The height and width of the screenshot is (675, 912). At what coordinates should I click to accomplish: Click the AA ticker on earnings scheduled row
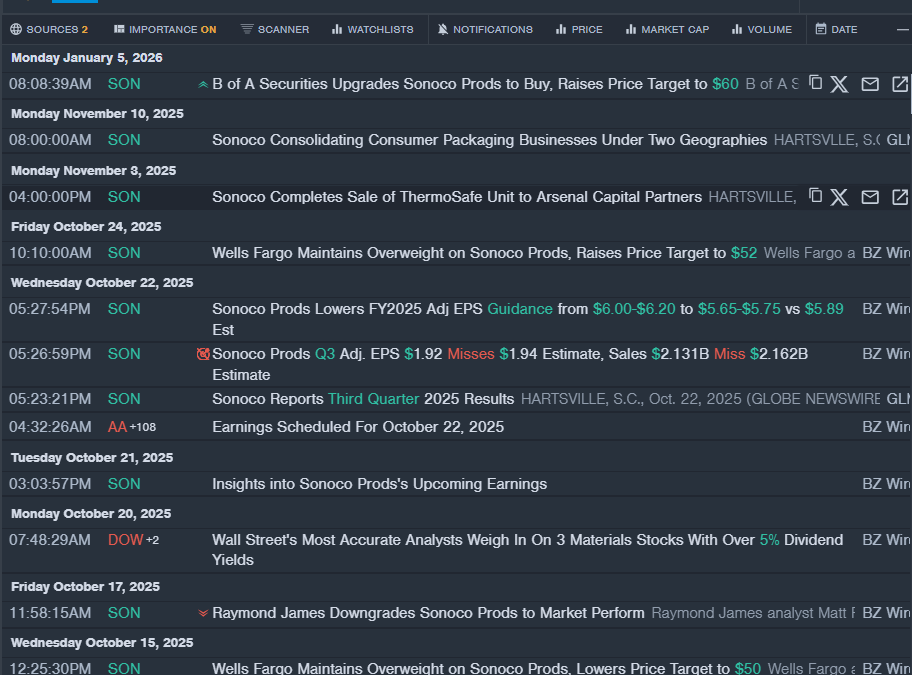(117, 427)
